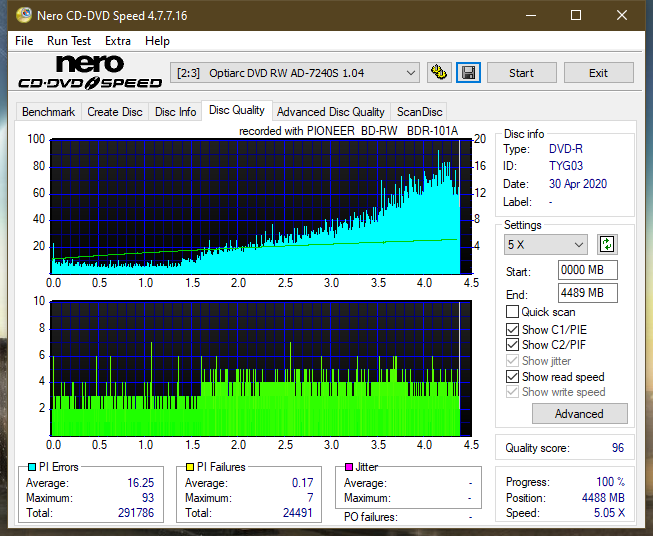
Task: Click the End position field 4489 MB
Action: click(588, 293)
